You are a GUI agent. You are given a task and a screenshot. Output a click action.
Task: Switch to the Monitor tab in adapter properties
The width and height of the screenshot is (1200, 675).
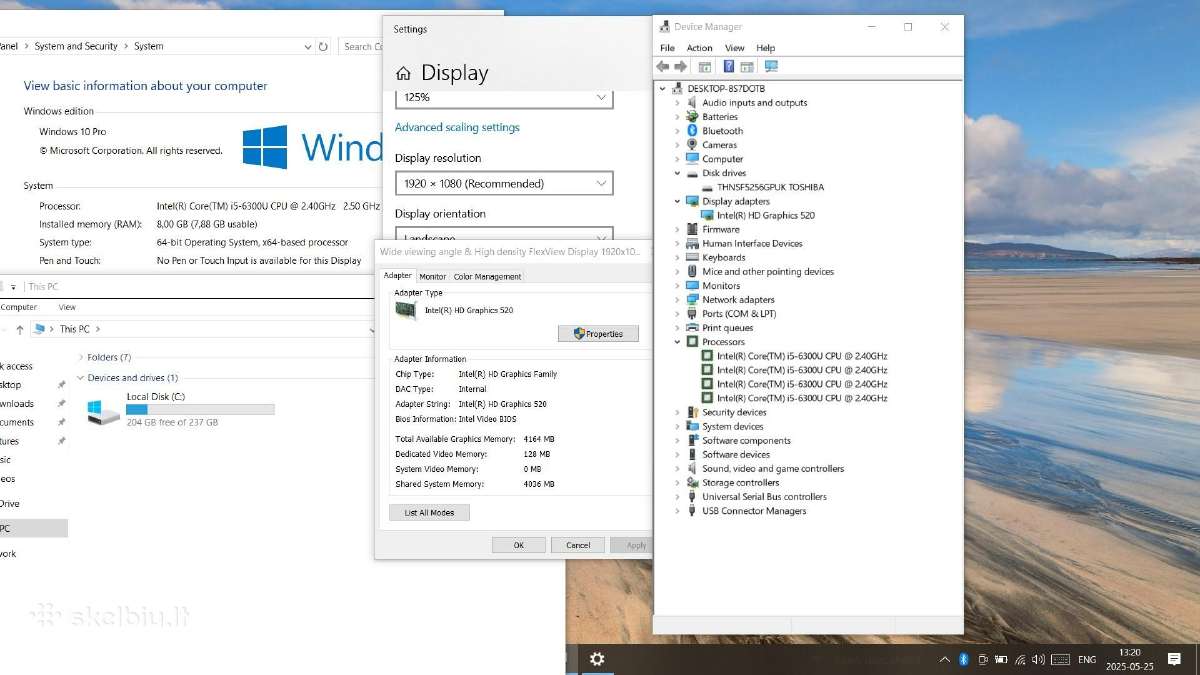pos(432,277)
